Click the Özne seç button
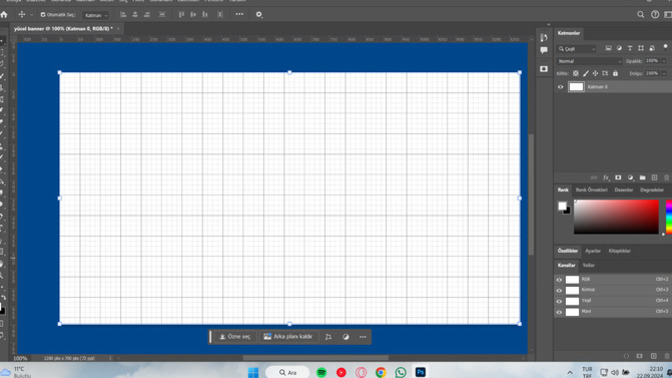Image resolution: width=672 pixels, height=378 pixels. pos(235,337)
